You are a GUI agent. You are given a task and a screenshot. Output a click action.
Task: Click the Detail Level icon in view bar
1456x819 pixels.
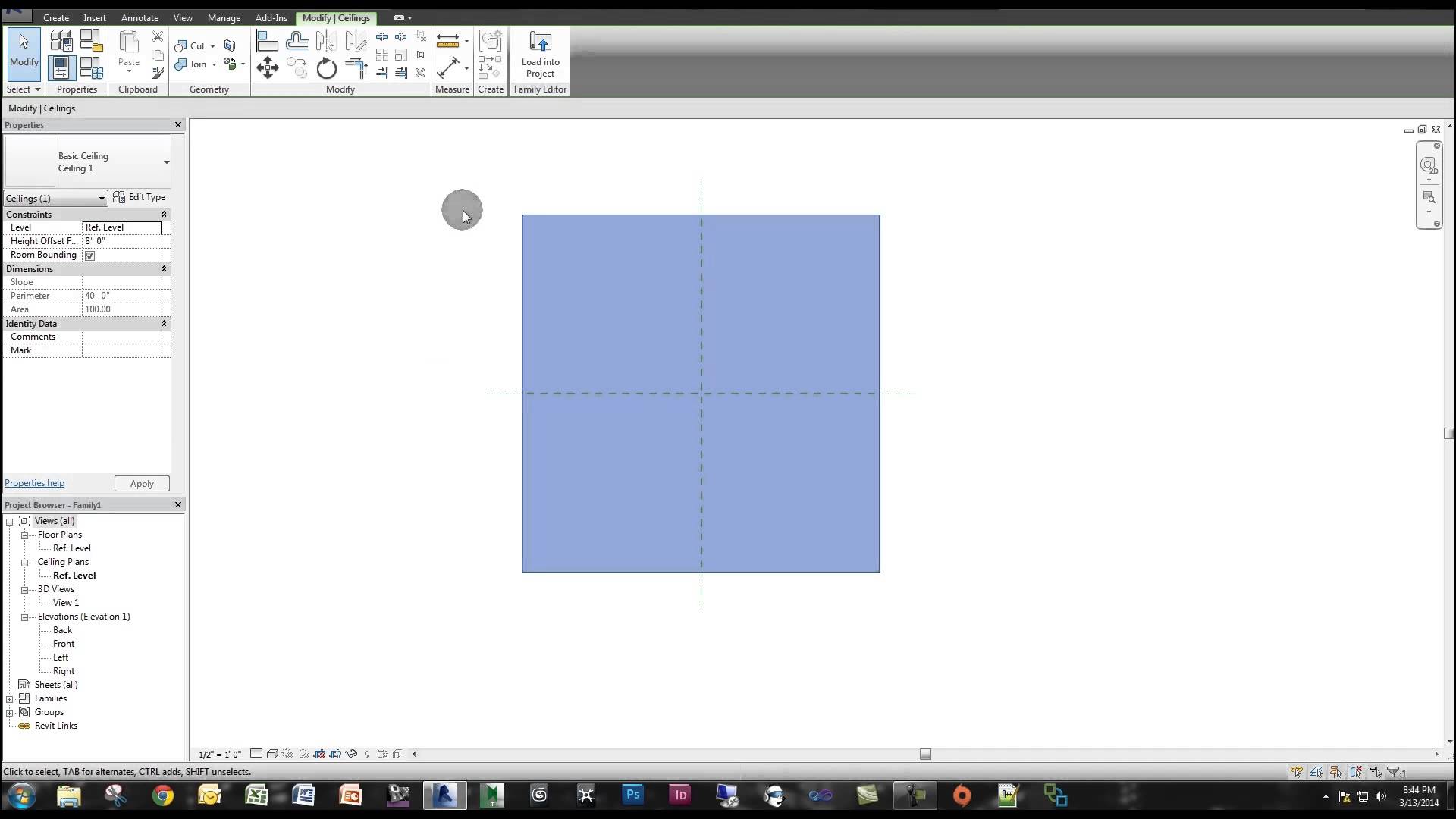coord(256,754)
